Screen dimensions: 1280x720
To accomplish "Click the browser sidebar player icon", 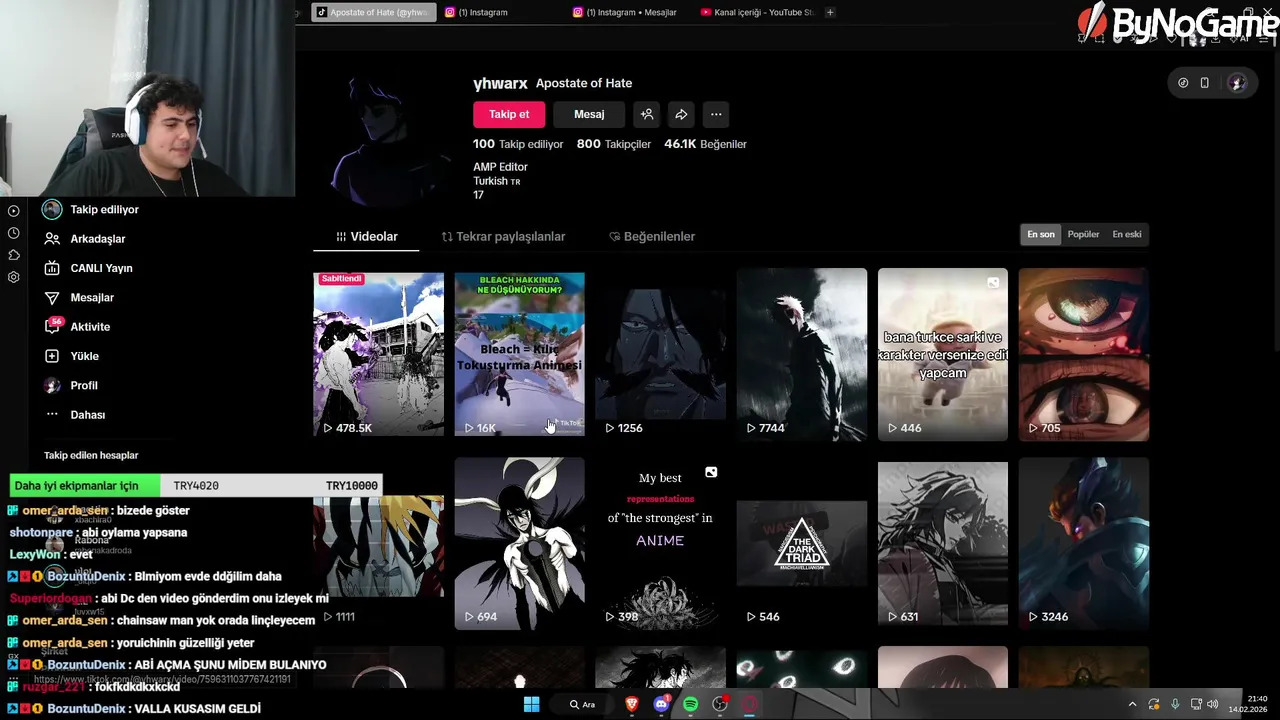I will [13, 211].
